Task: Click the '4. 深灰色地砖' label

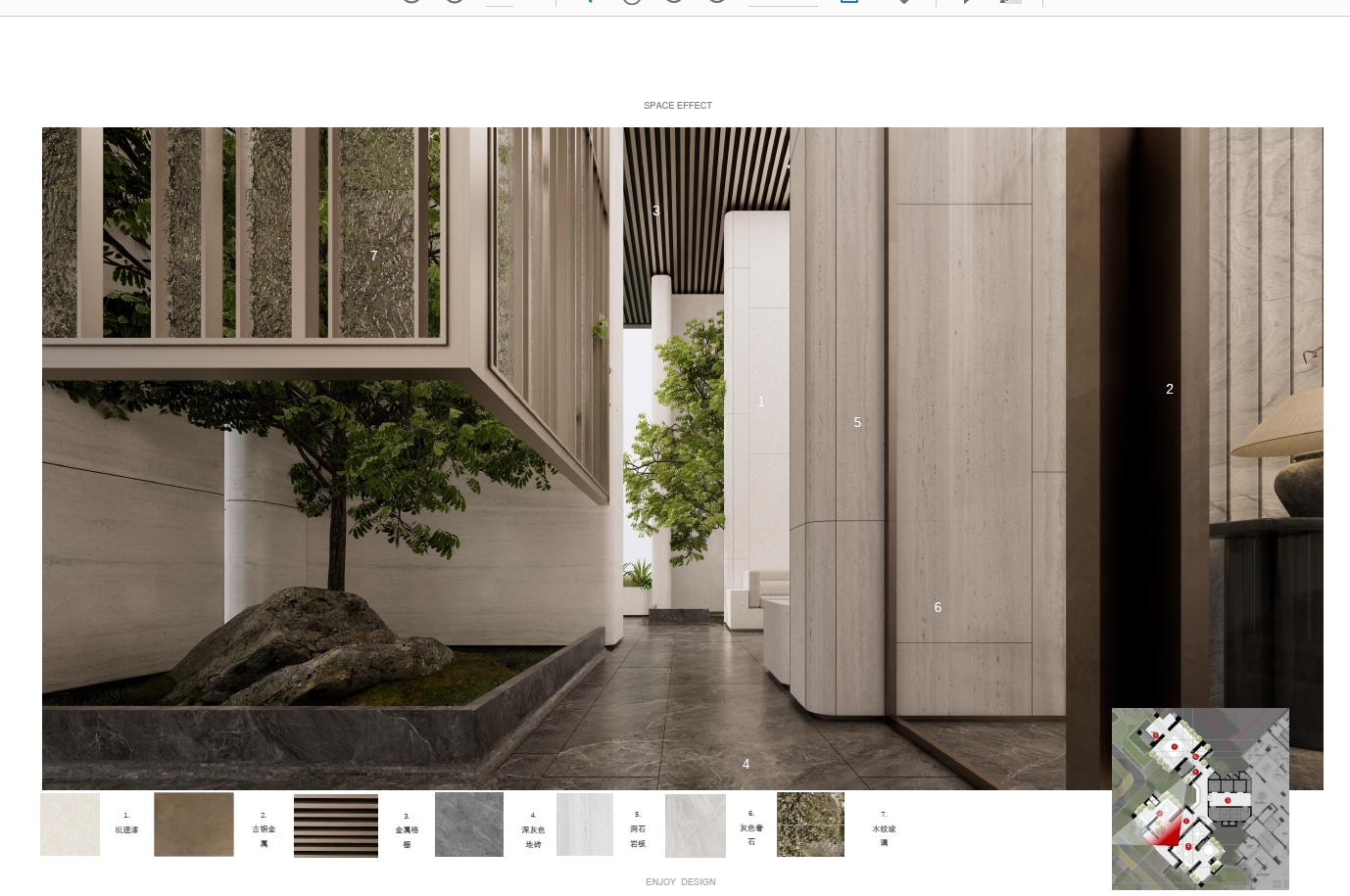Action: (x=533, y=829)
